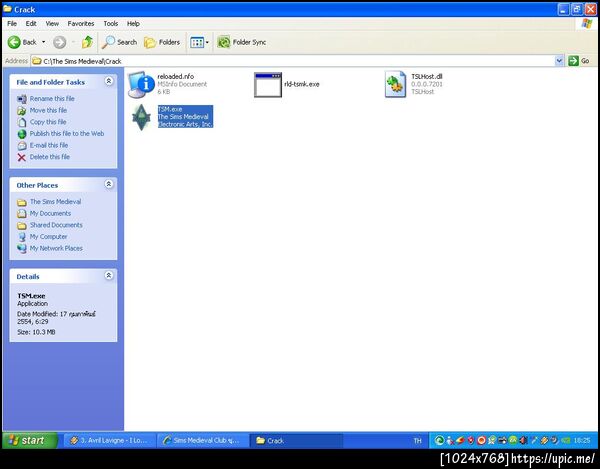Click the red Delete X icon
Image resolution: width=600 pixels, height=469 pixels.
(x=22, y=157)
